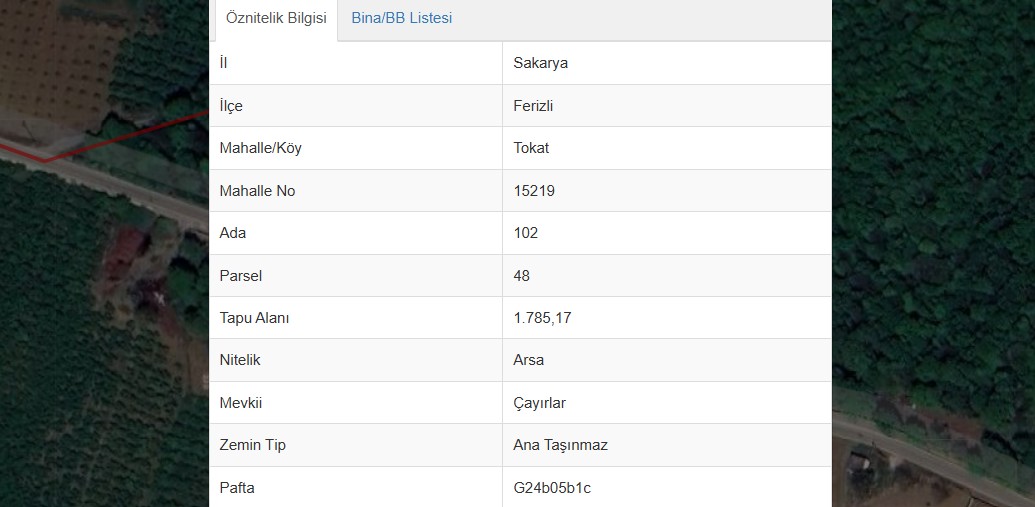
Task: Select the Nitelik value Arsa
Action: pos(529,360)
